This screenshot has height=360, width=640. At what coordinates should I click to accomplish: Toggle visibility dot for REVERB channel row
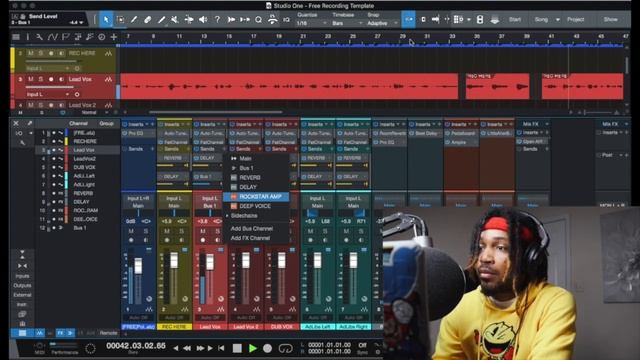(x=53, y=193)
